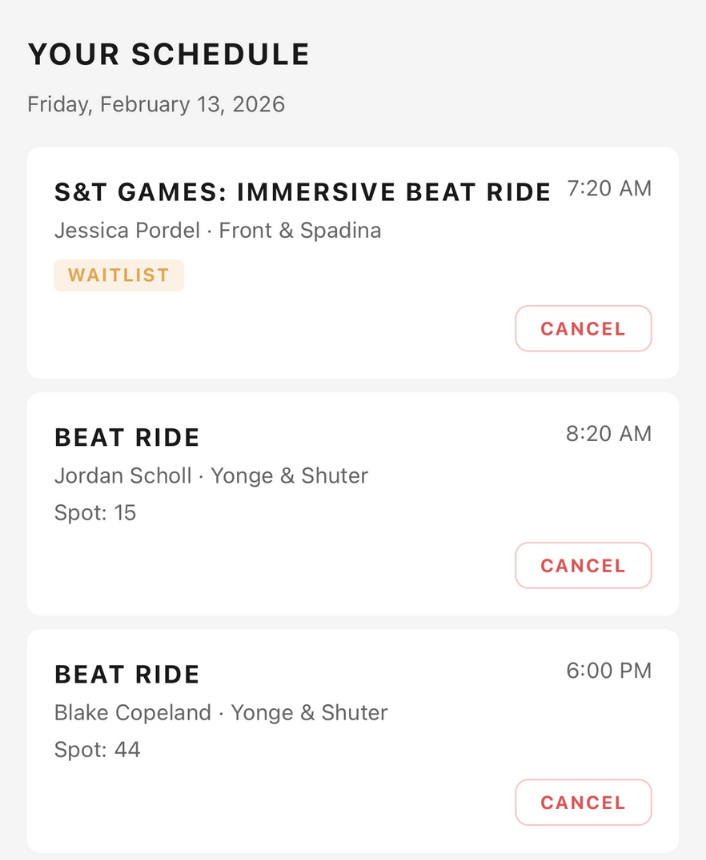Click the Friday, February 13, 2026 date
The height and width of the screenshot is (860, 706).
tap(156, 105)
